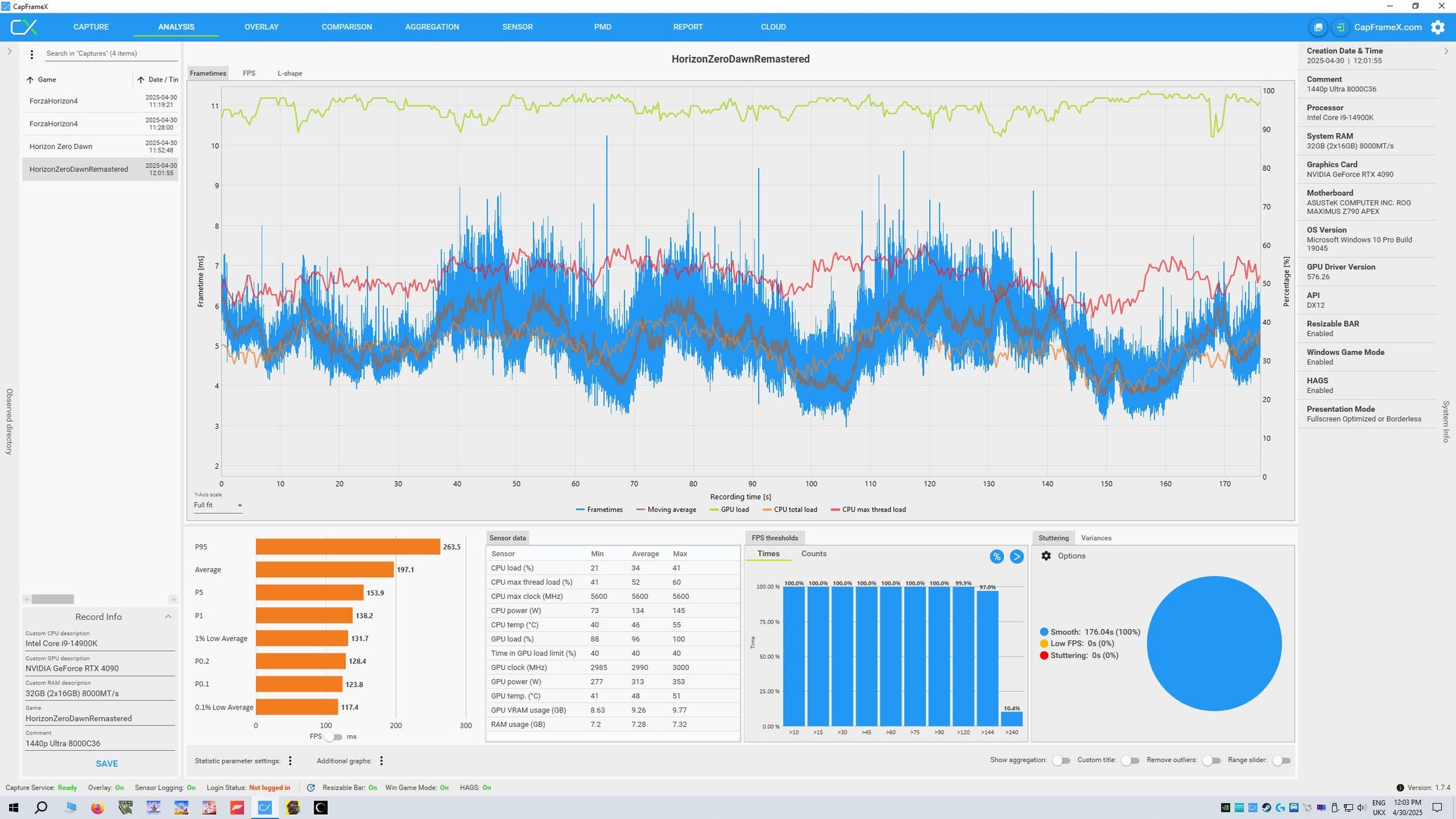Open the COMPARISON tab

click(347, 27)
